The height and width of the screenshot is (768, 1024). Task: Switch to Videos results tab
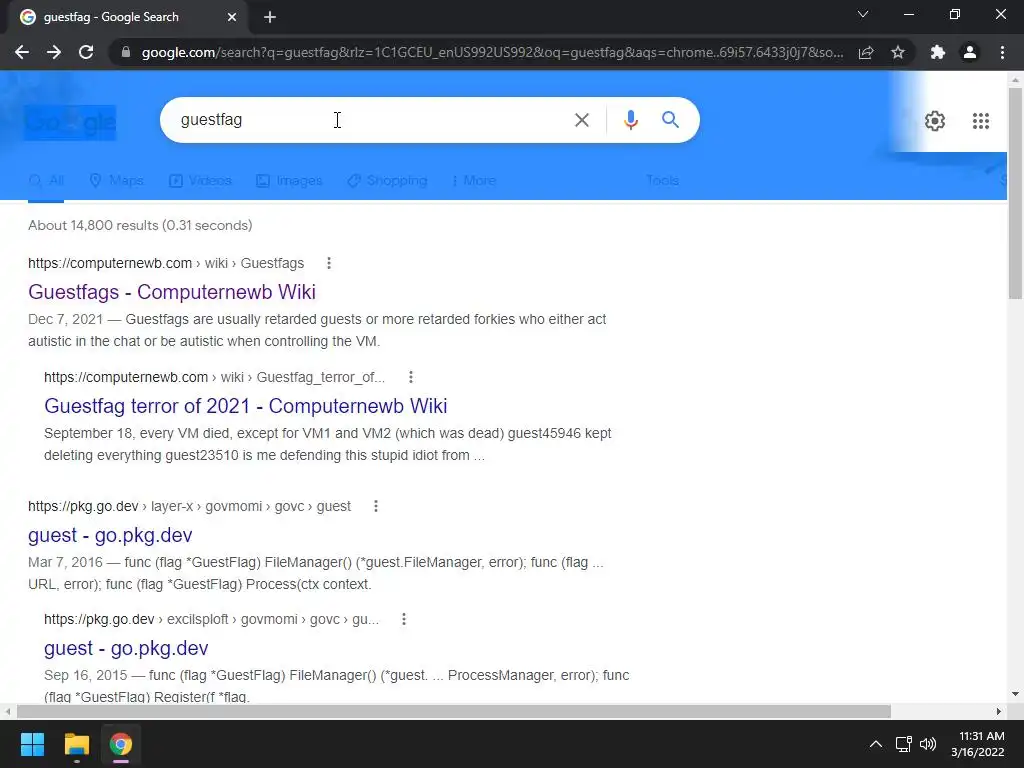[200, 180]
